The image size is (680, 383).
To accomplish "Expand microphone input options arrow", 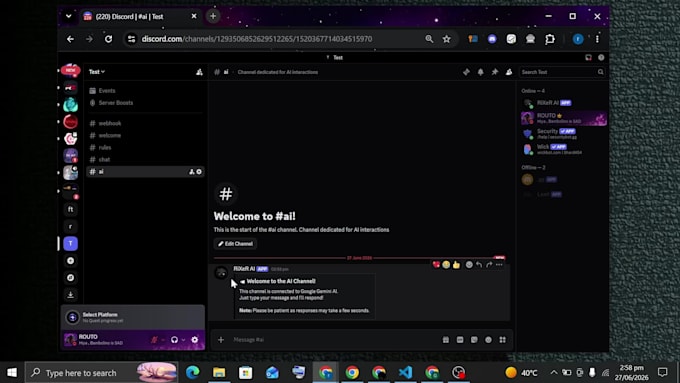I will click(x=163, y=340).
